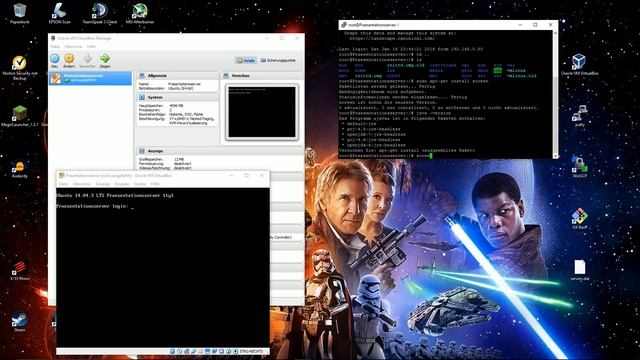Click the VirtualBox Manager title bar icon
This screenshot has height=360, width=640.
click(x=53, y=38)
